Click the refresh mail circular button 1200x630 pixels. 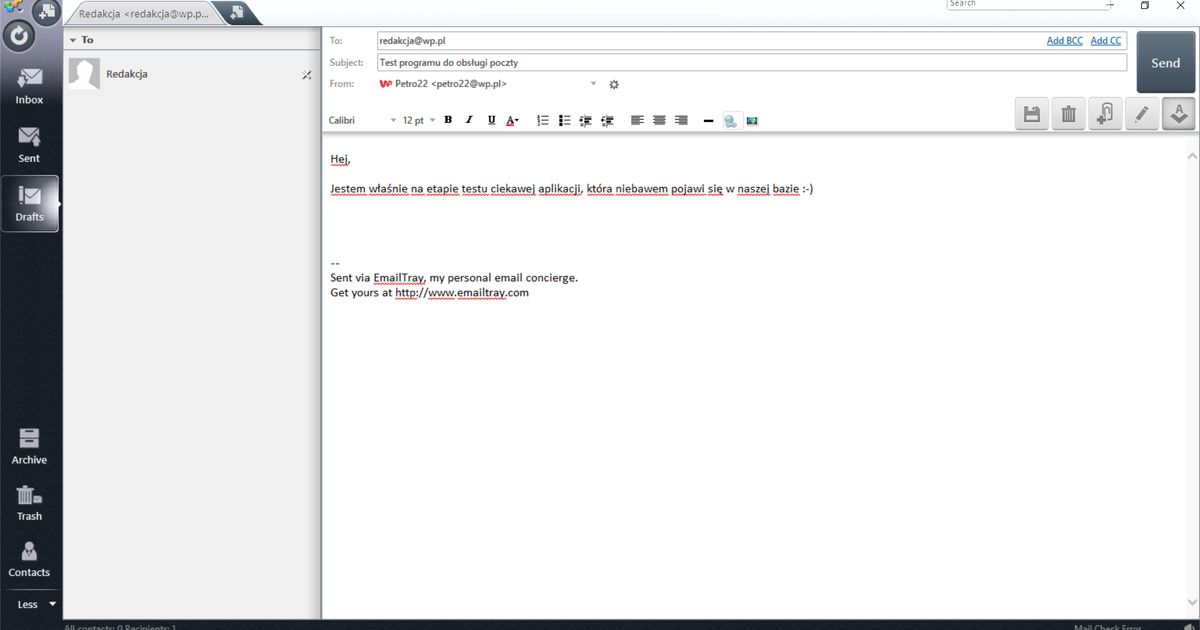[18, 36]
